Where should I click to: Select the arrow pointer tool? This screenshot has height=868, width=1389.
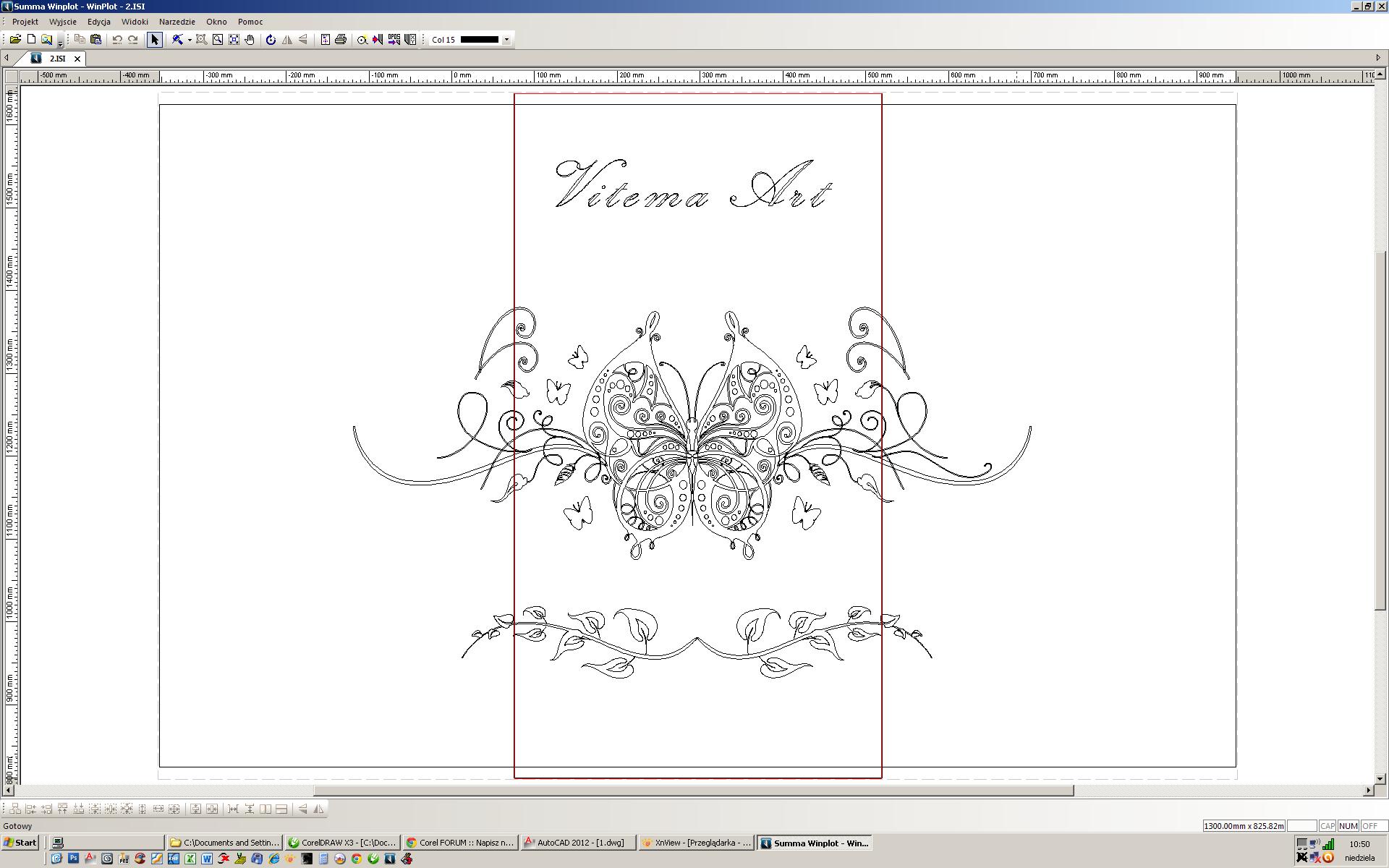click(x=154, y=40)
